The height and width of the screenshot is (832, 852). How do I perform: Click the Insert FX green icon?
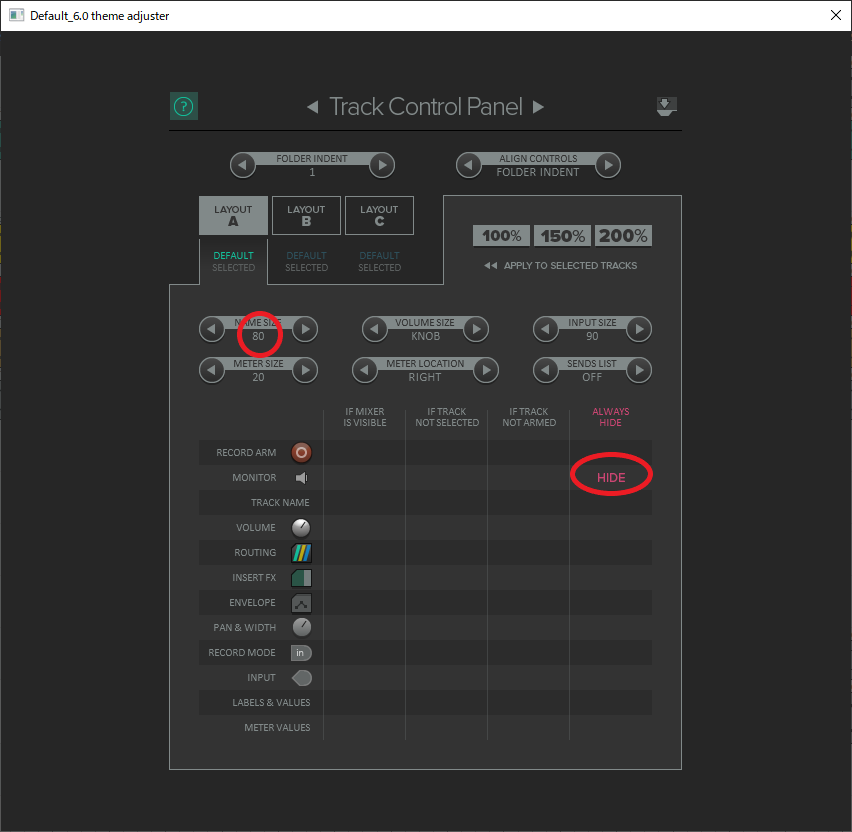pyautogui.click(x=301, y=578)
